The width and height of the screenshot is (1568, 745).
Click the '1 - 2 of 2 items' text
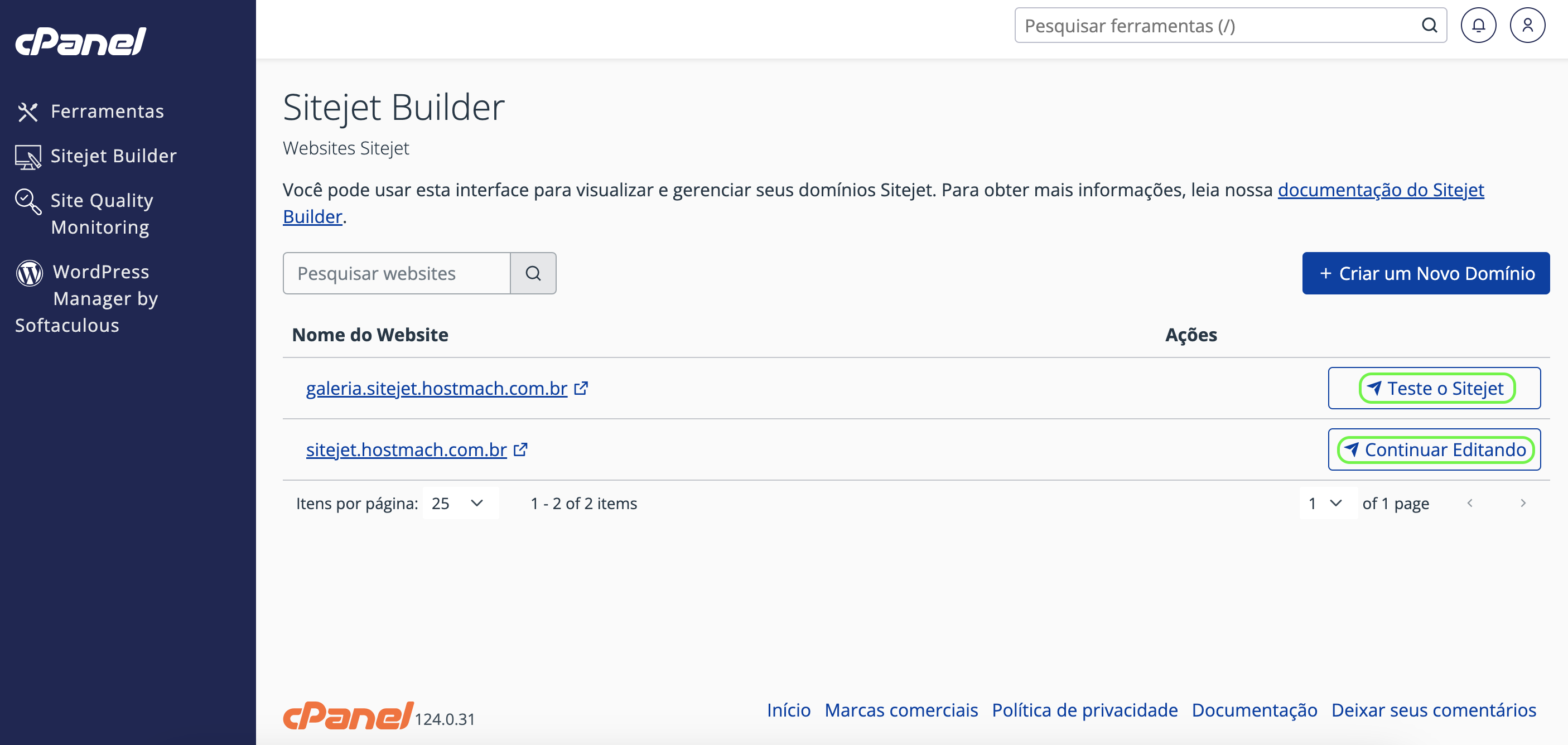pos(583,504)
